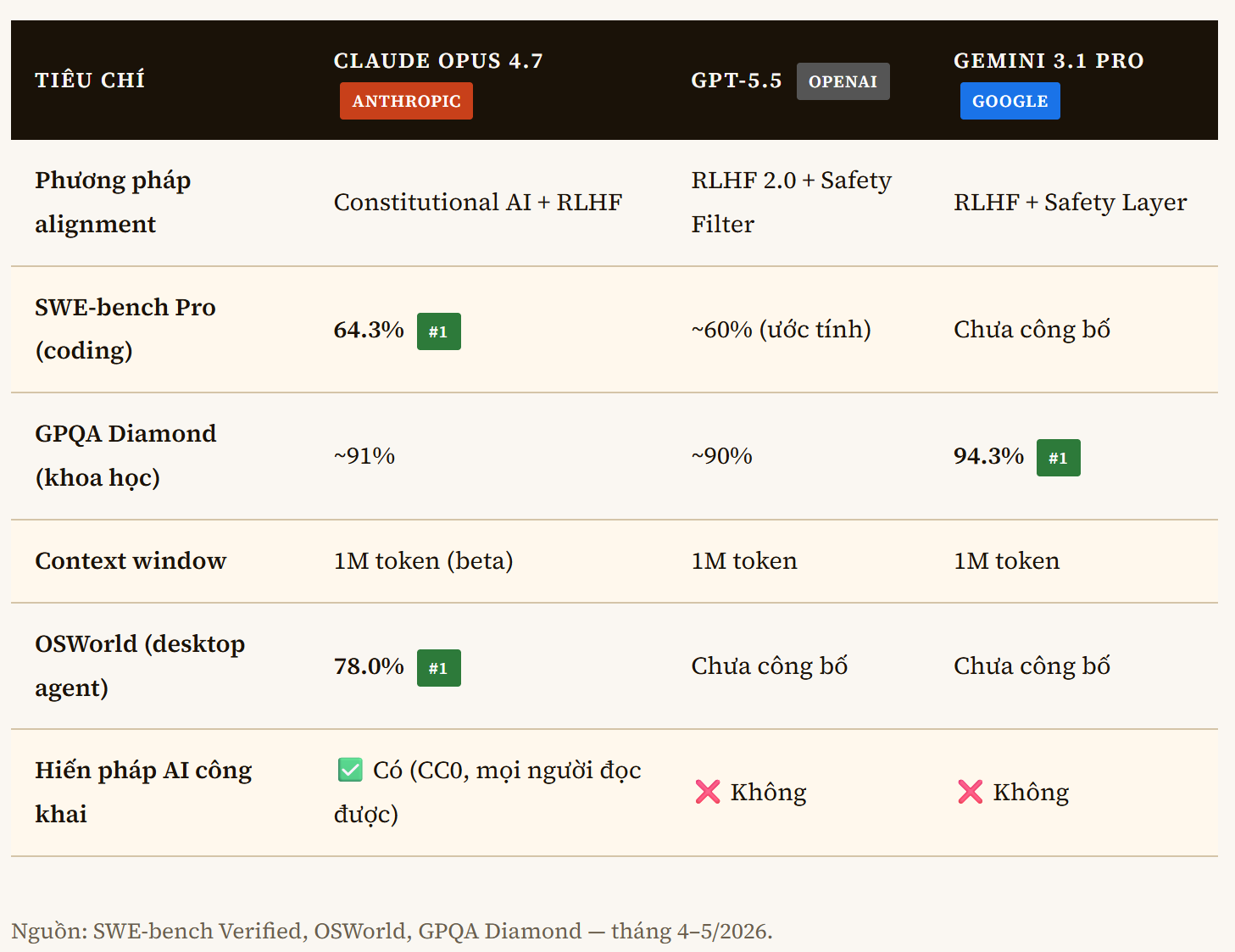This screenshot has width=1235, height=952.
Task: Select the 'Có (CC0, mọi người đọc được)' text
Action: [488, 793]
